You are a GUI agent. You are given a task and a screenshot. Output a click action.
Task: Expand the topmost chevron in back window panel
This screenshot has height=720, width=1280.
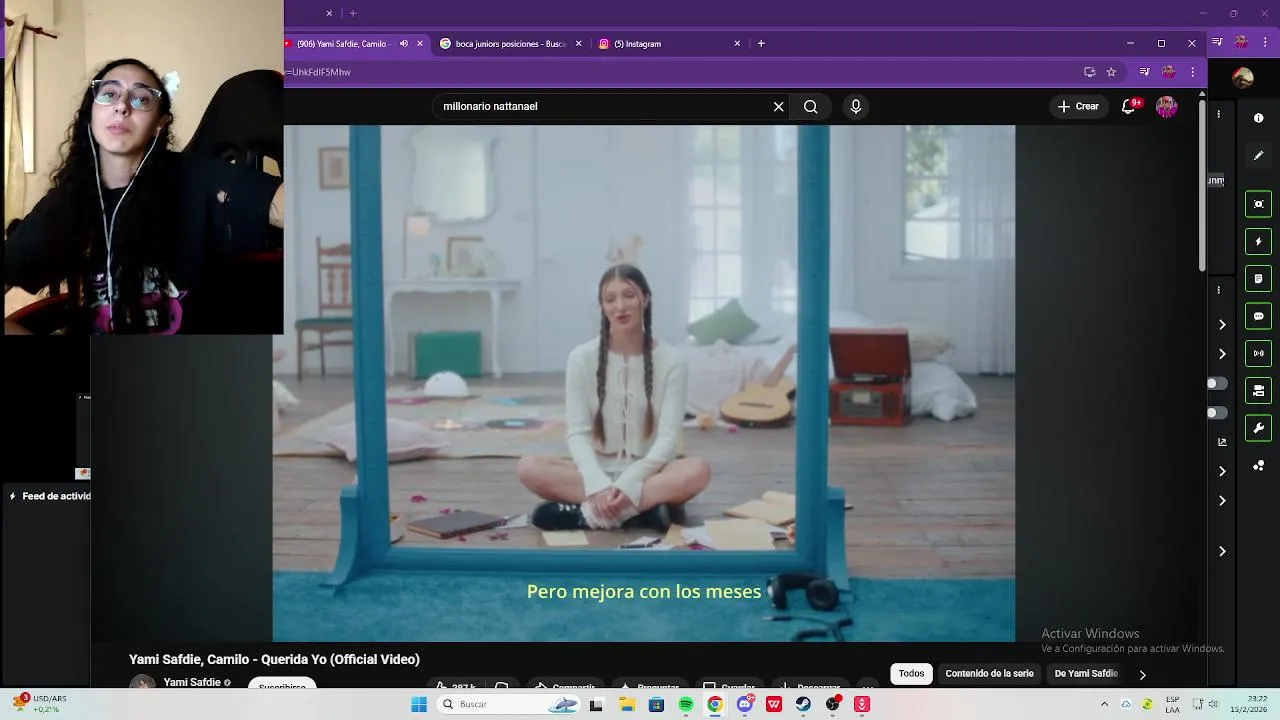point(1222,324)
